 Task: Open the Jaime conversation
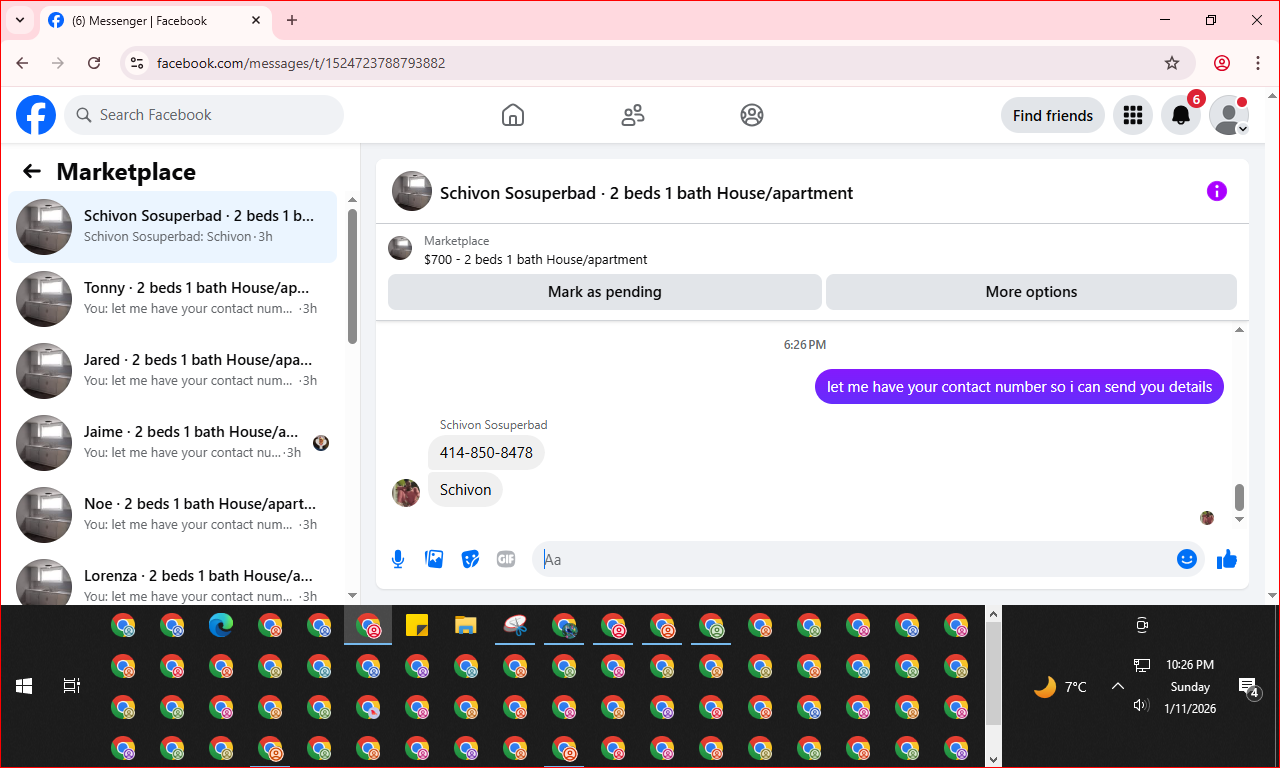(172, 443)
